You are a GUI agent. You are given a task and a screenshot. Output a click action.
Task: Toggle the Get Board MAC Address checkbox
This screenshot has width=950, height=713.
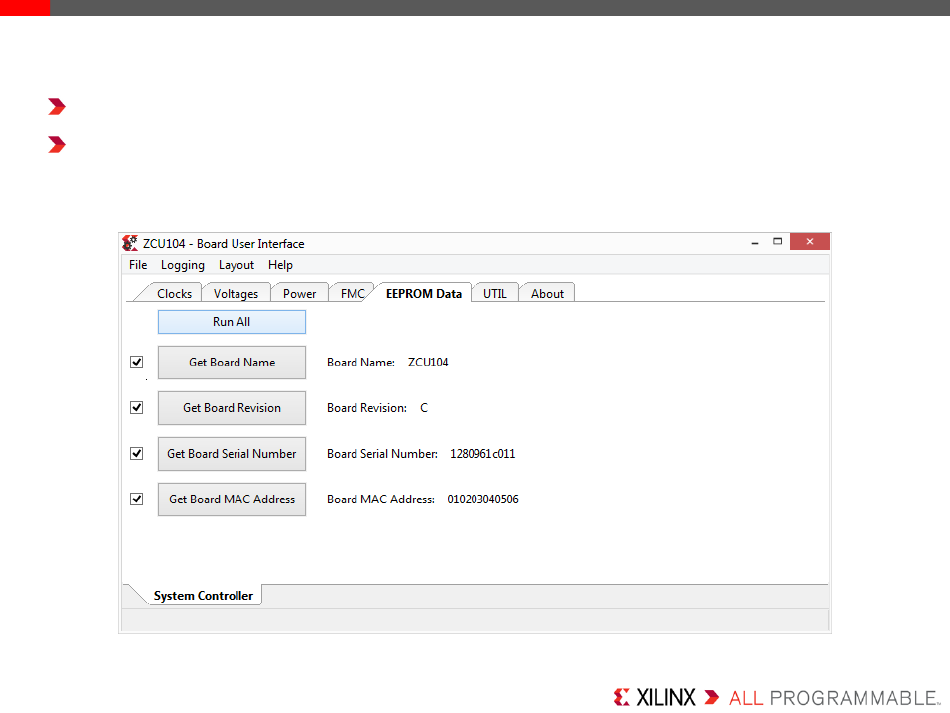click(x=137, y=499)
